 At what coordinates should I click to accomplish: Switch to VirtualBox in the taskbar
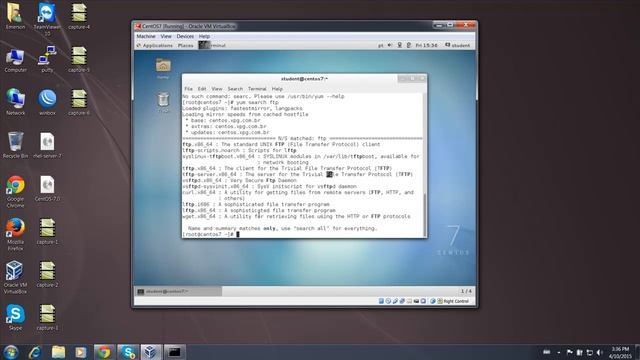pyautogui.click(x=151, y=352)
